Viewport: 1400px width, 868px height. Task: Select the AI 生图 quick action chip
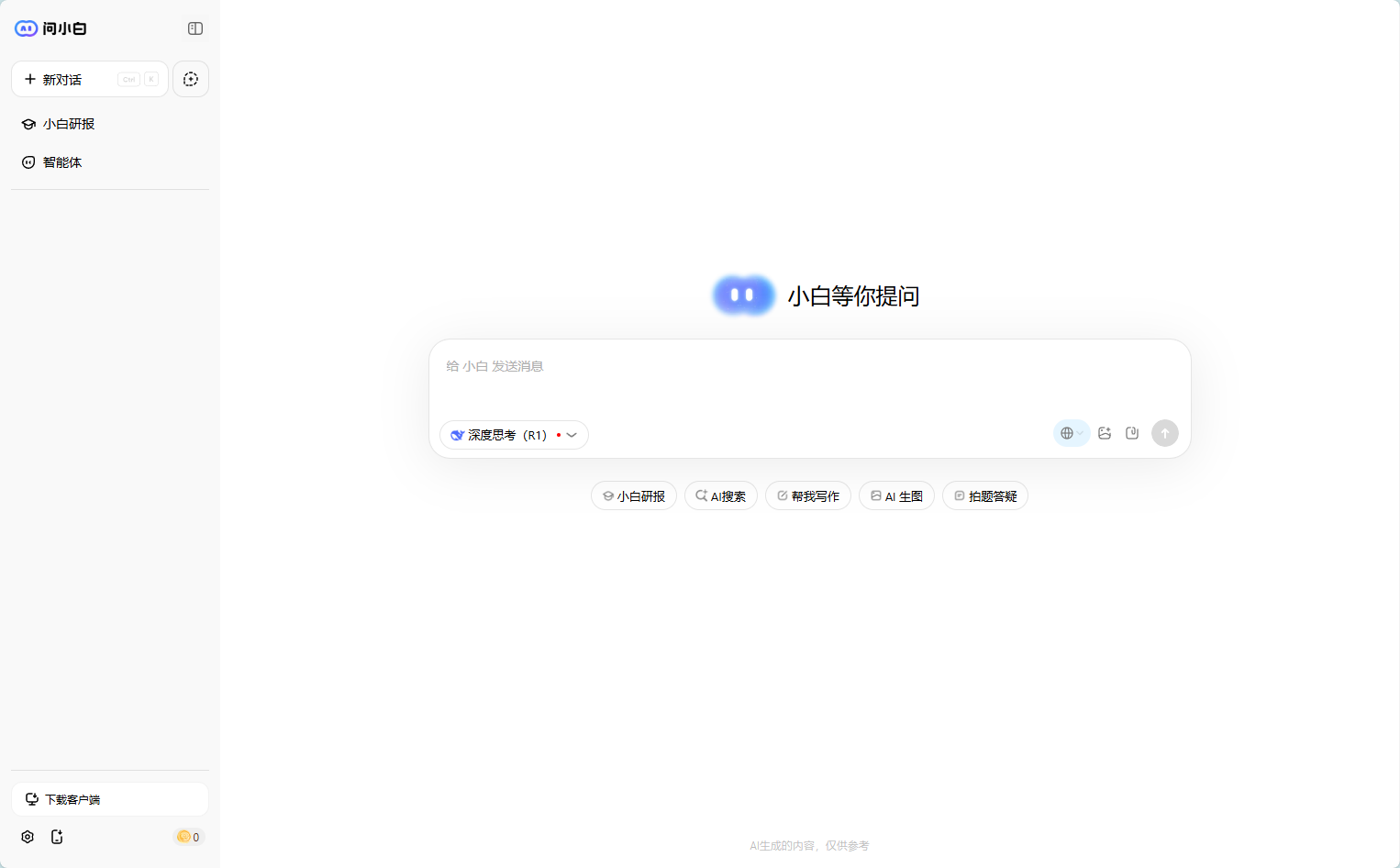896,496
